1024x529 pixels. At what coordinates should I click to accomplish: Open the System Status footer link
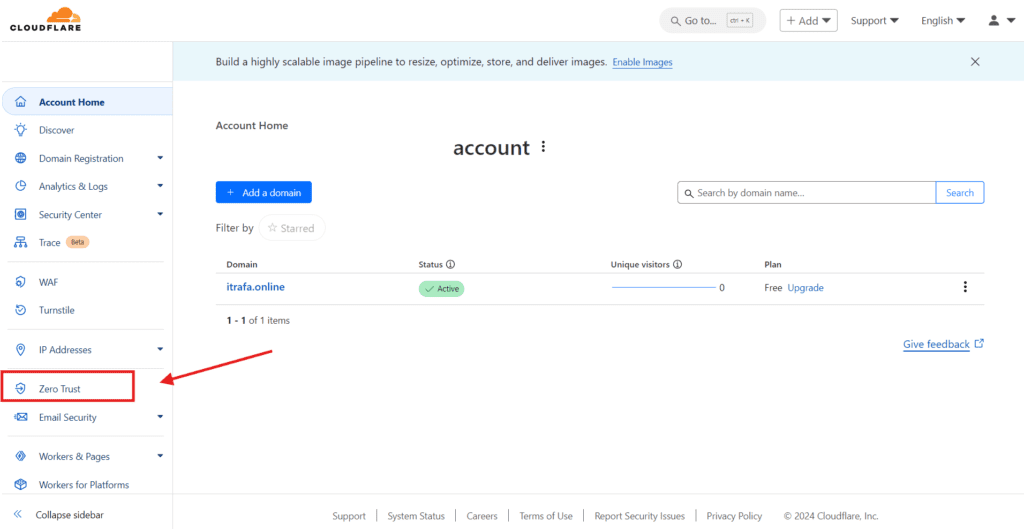click(416, 516)
